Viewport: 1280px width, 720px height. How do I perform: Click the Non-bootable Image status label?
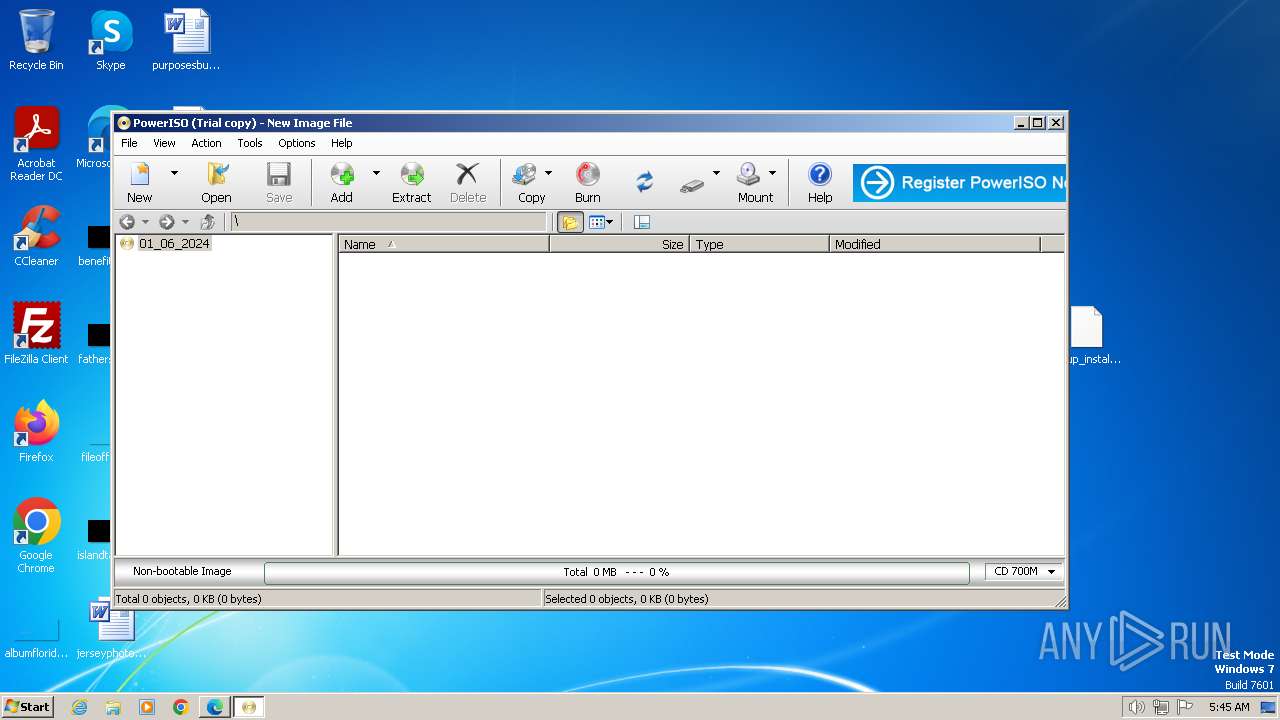[182, 571]
